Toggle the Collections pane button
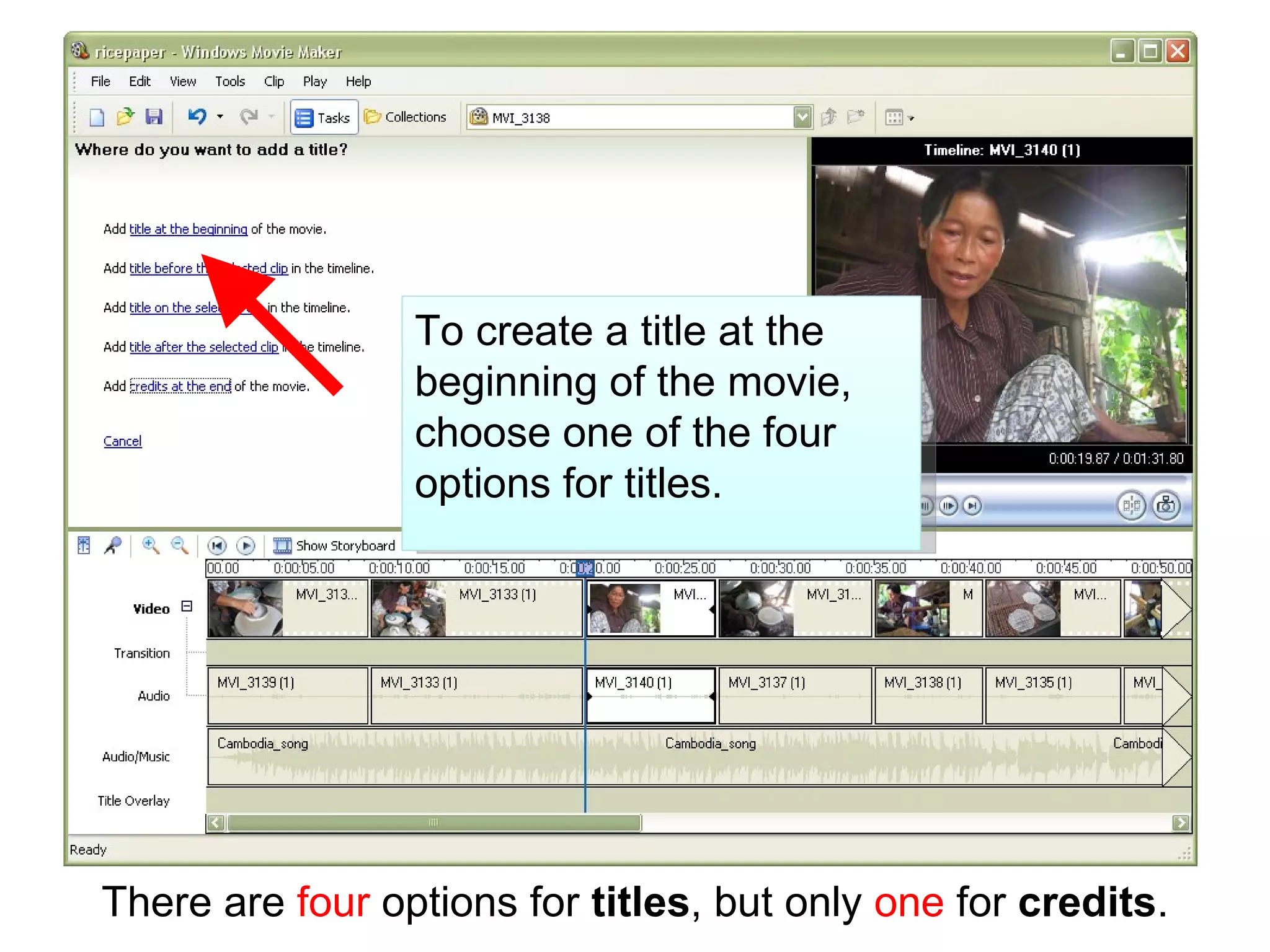Image resolution: width=1270 pixels, height=952 pixels. (406, 117)
